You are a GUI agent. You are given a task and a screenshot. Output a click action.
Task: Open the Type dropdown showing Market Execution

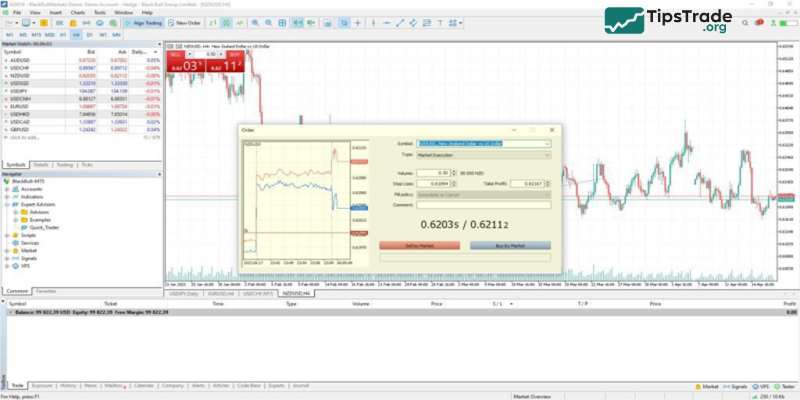point(483,155)
